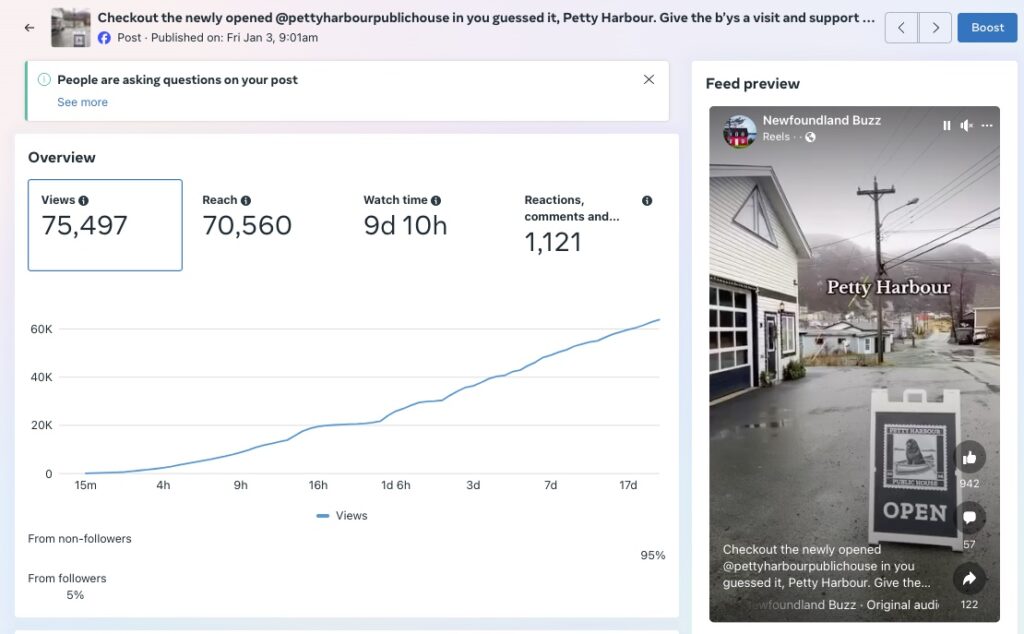Click the '60K' label on the chart's vertical axis
The height and width of the screenshot is (634, 1024).
tap(41, 329)
